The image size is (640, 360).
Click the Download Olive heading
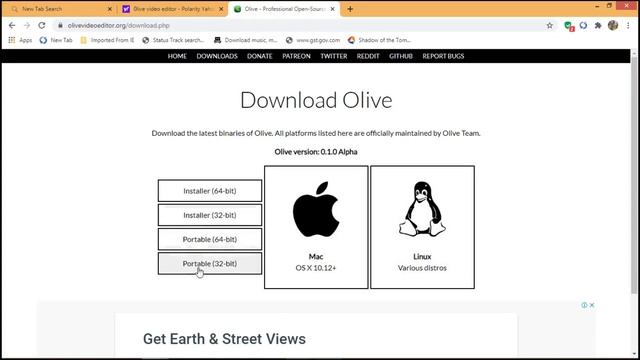pos(316,100)
